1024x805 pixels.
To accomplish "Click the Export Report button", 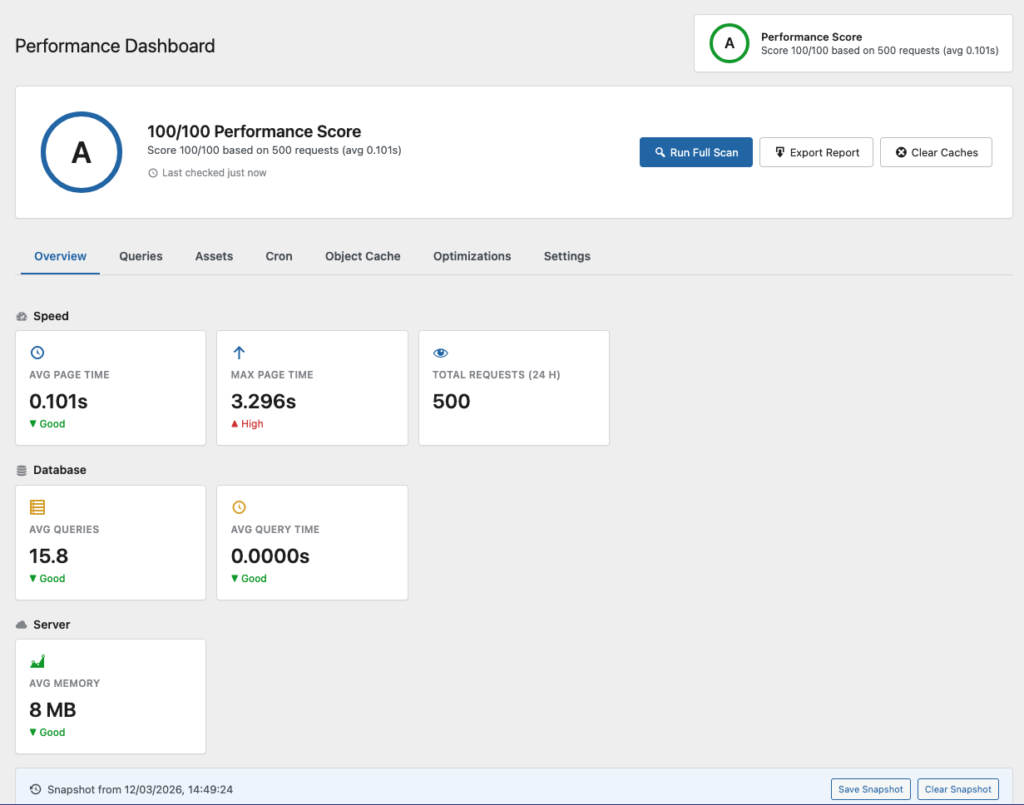I will pyautogui.click(x=816, y=152).
